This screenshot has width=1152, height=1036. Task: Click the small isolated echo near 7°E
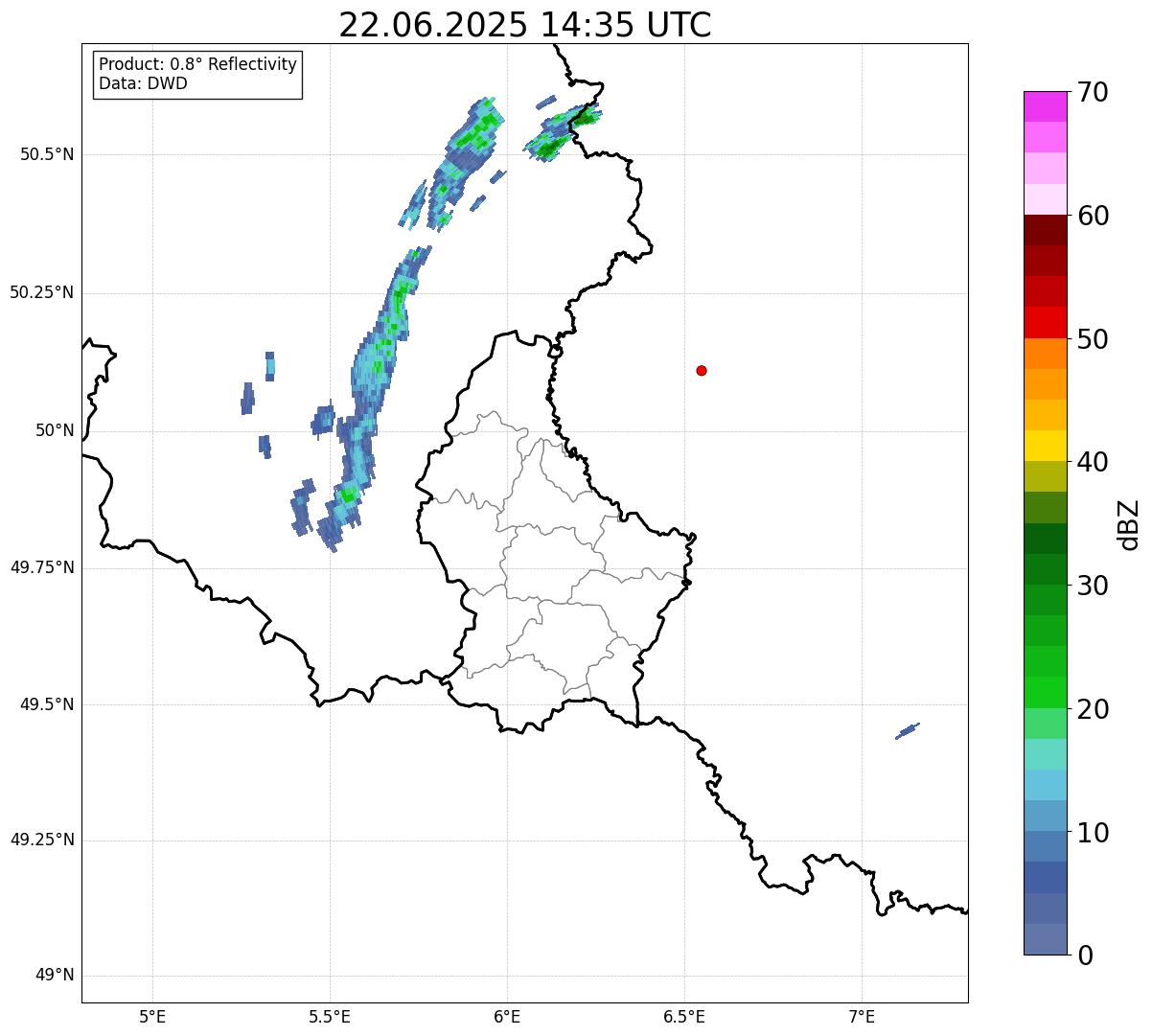(908, 731)
